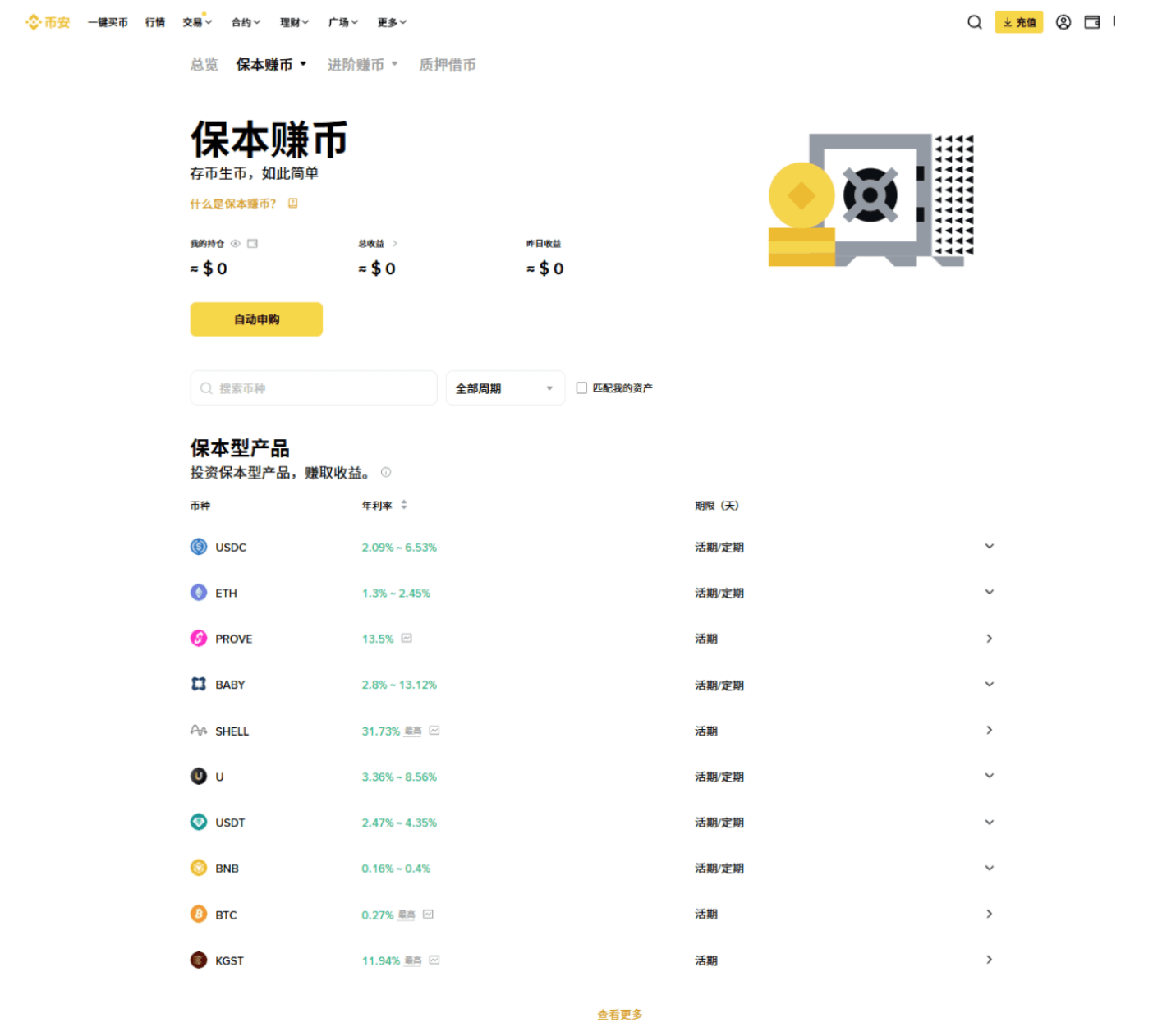Open the 理财 menu in navigation
This screenshot has height=1036, width=1153.
point(294,22)
